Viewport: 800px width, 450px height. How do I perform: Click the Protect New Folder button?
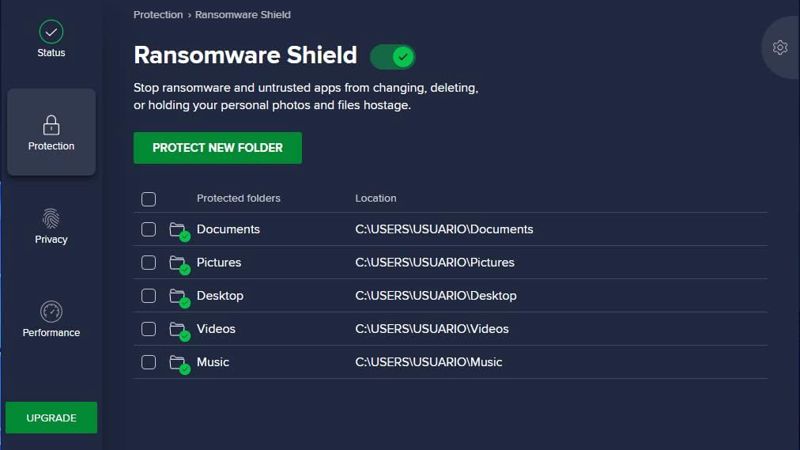point(217,148)
